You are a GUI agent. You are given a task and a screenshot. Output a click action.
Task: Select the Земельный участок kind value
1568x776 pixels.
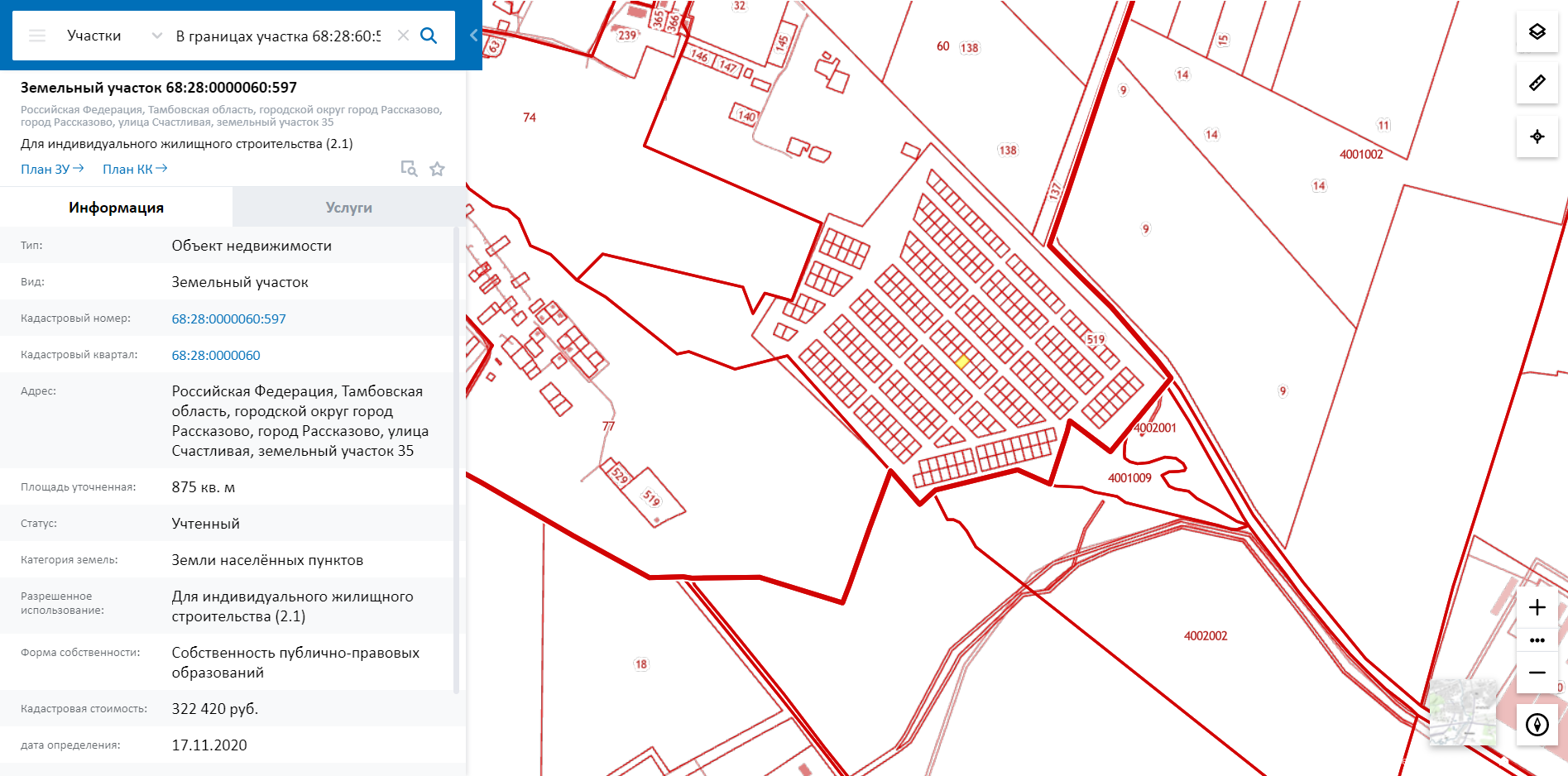240,282
